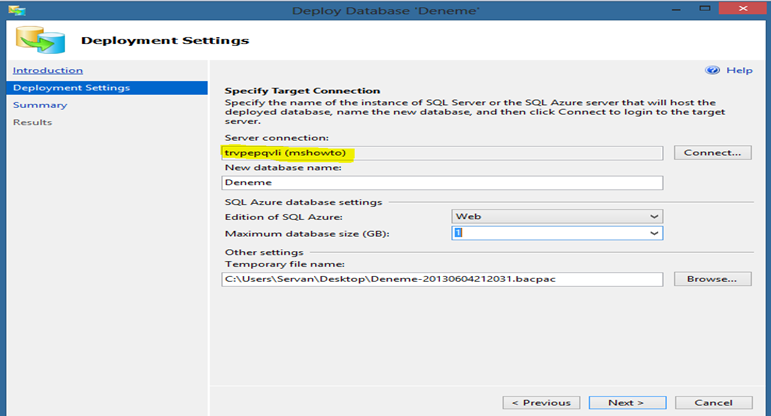Select the Web edition combo box
771x416 pixels.
tap(557, 216)
